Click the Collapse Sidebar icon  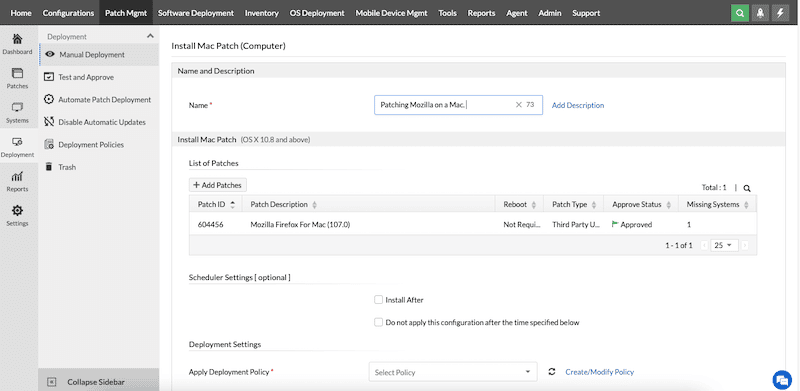click(52, 382)
